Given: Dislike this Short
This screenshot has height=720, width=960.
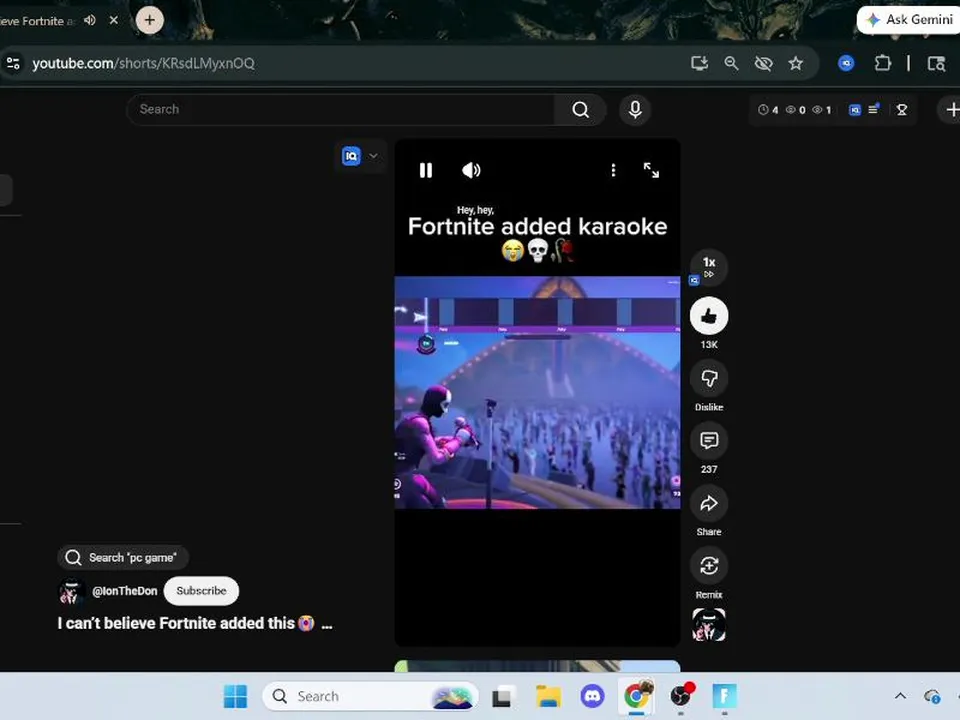Looking at the screenshot, I should [x=709, y=378].
